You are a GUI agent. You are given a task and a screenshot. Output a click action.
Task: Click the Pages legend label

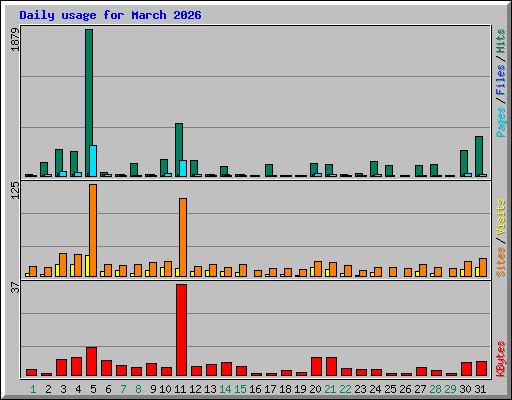(501, 122)
